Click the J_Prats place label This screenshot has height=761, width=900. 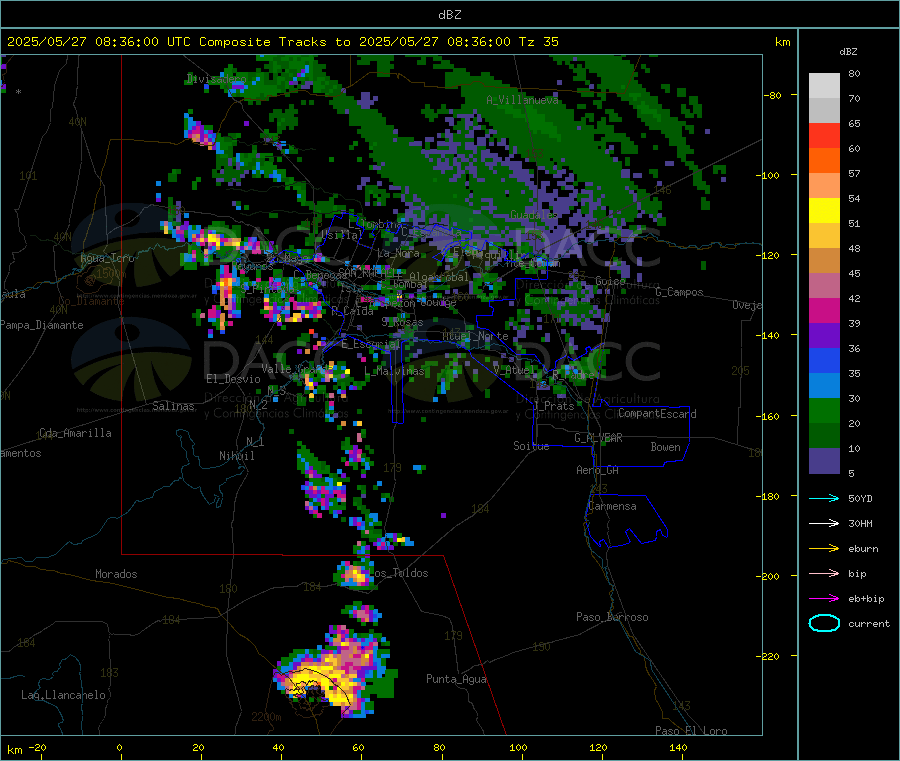553,406
